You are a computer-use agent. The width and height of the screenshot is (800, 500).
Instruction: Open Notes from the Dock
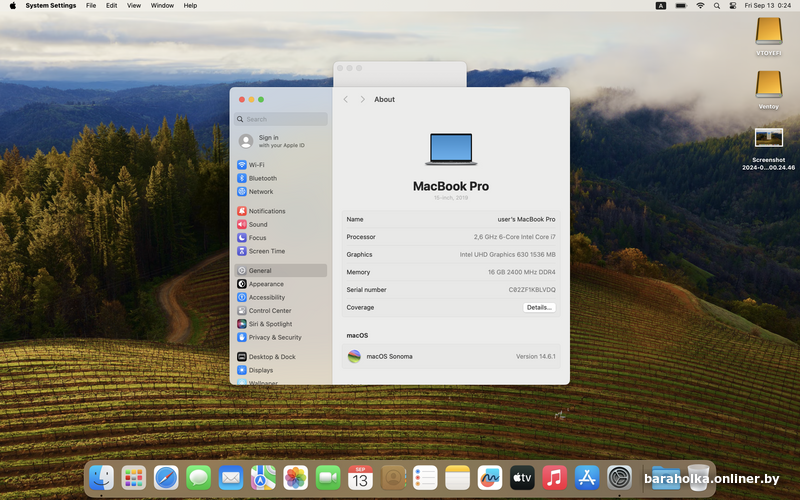[458, 478]
